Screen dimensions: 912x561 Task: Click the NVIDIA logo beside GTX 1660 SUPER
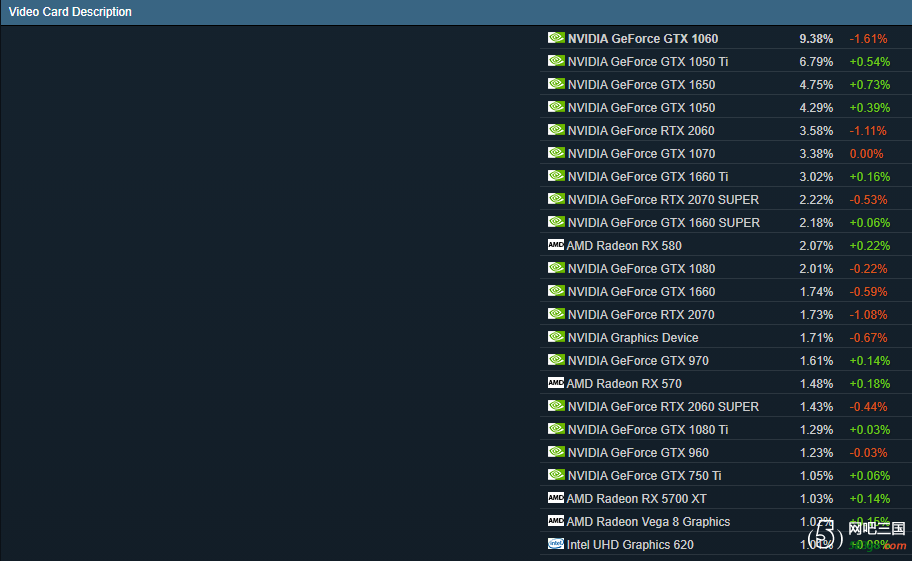point(556,222)
